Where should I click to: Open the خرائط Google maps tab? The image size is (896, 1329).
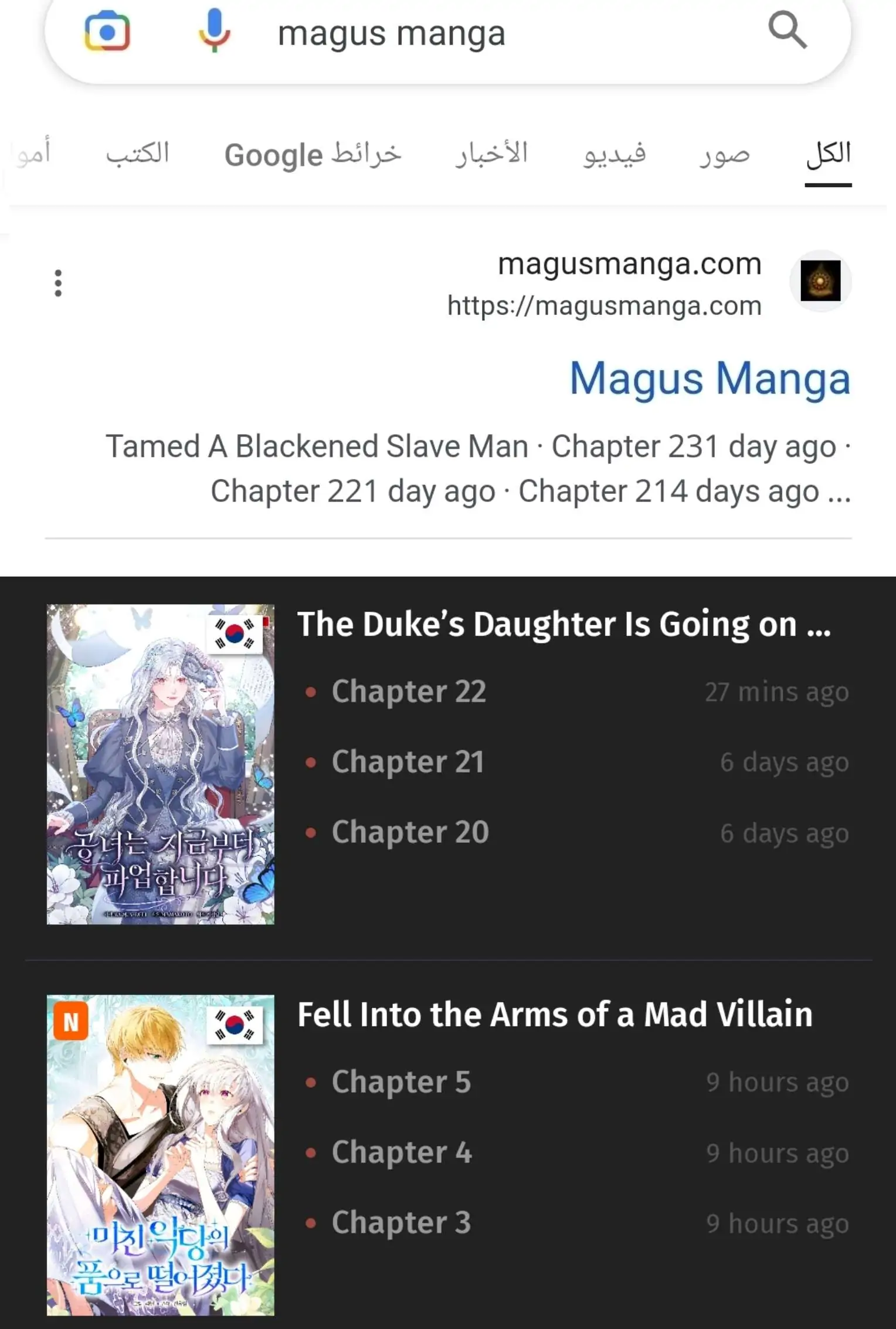(x=313, y=155)
